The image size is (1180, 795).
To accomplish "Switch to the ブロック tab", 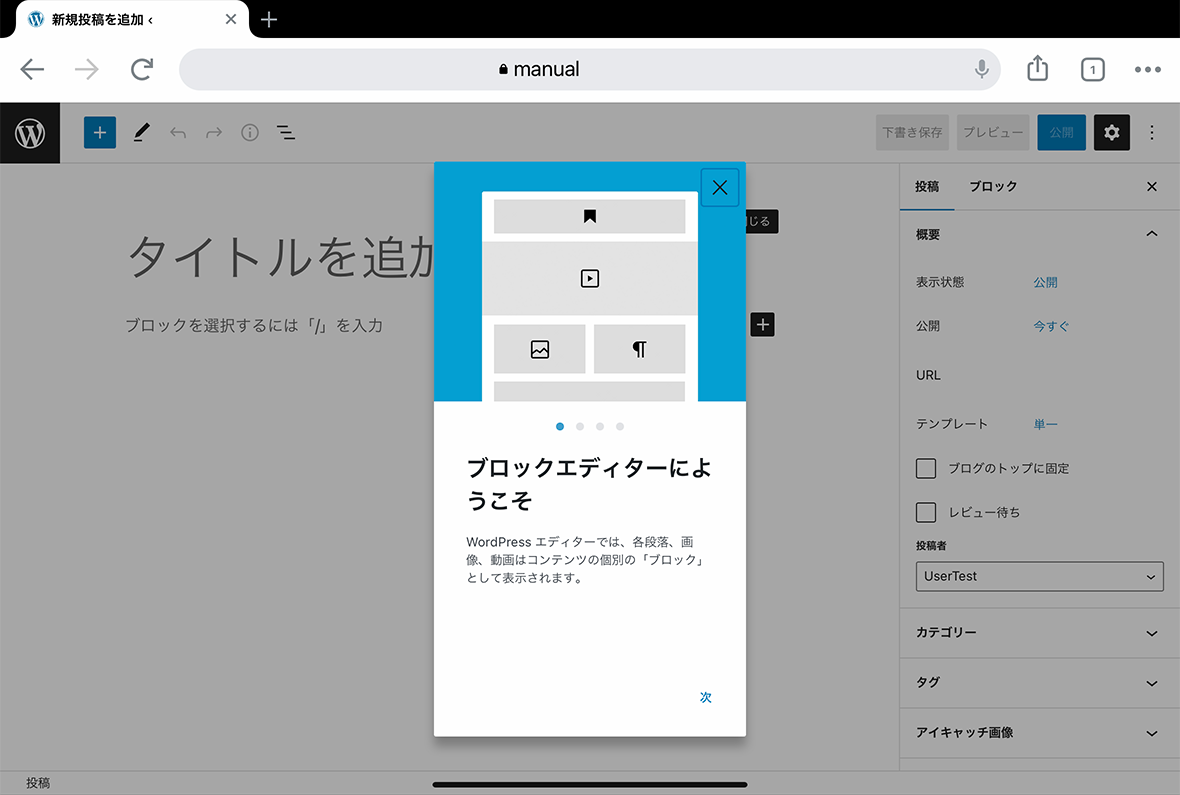I will 993,187.
